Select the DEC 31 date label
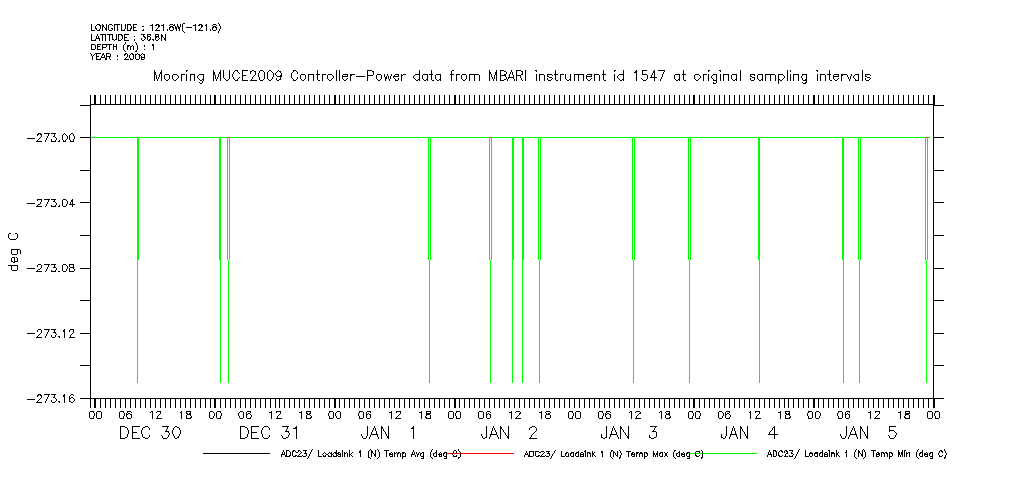Screen dimensions: 1009x504 tap(270, 433)
